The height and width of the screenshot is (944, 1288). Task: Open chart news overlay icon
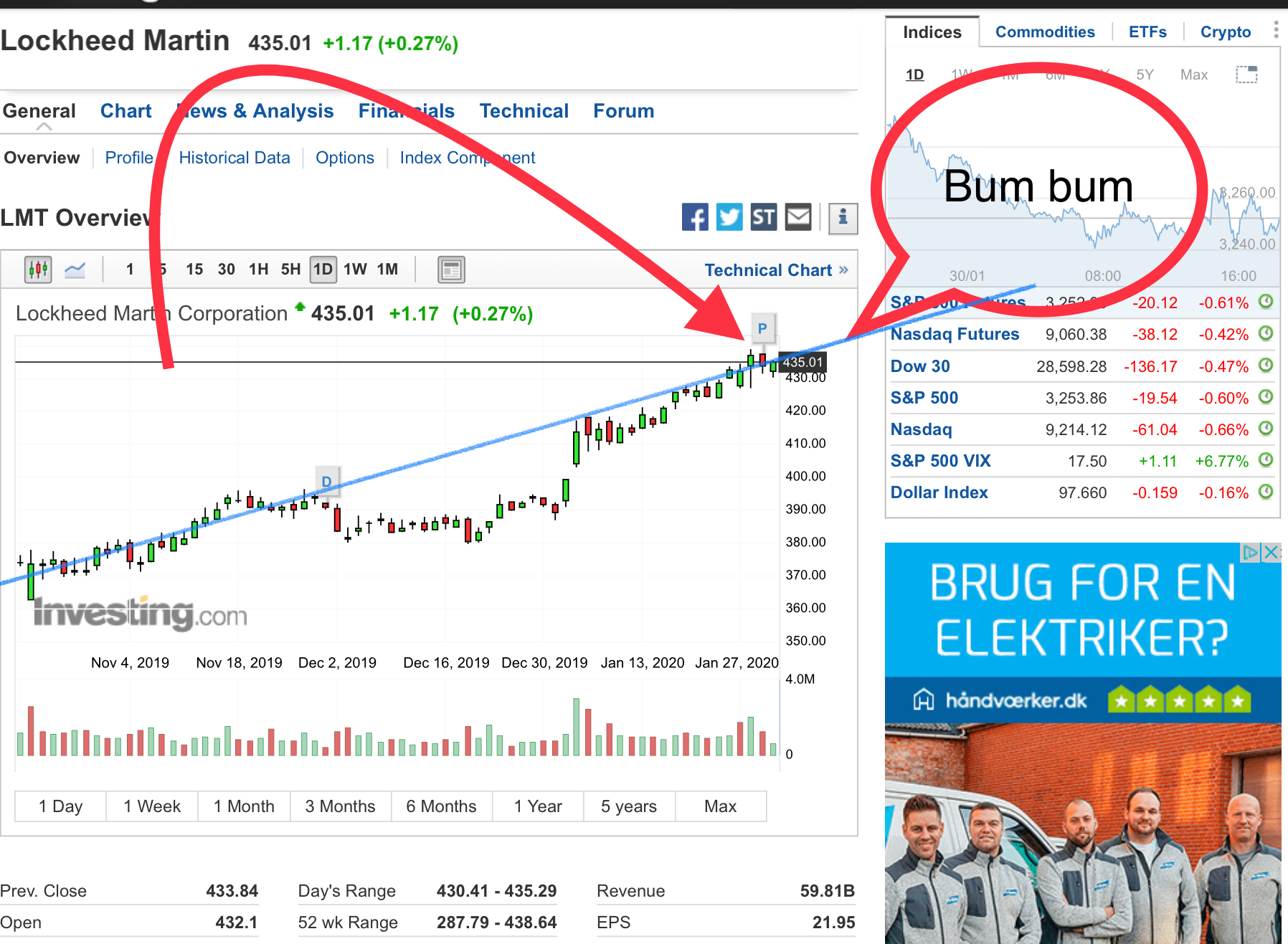pyautogui.click(x=451, y=270)
